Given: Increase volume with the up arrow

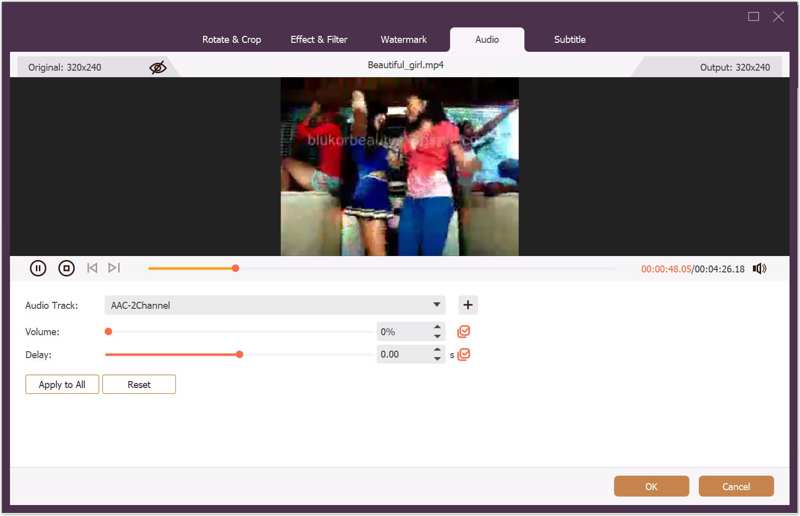Looking at the screenshot, I should click(437, 327).
